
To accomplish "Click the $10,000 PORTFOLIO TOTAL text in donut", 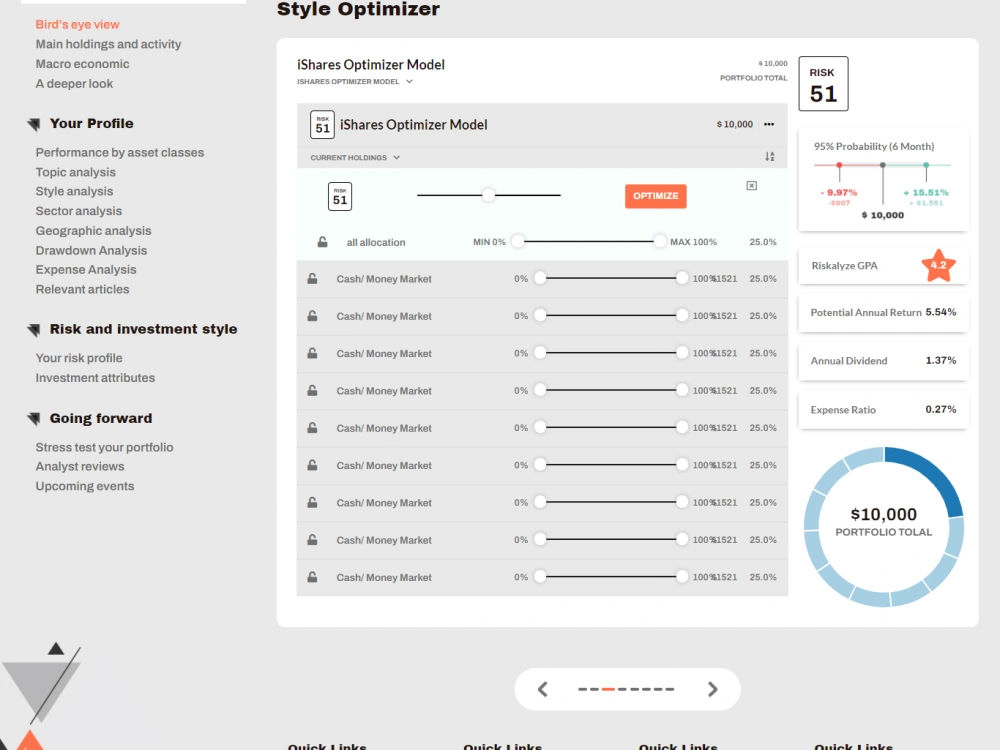I will tap(883, 522).
